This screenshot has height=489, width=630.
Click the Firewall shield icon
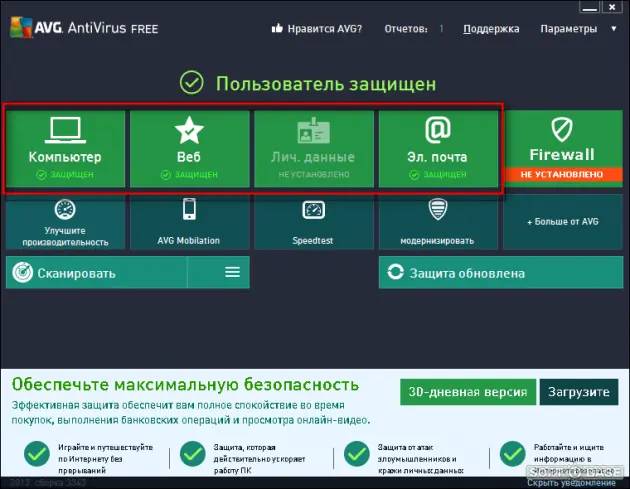[562, 129]
